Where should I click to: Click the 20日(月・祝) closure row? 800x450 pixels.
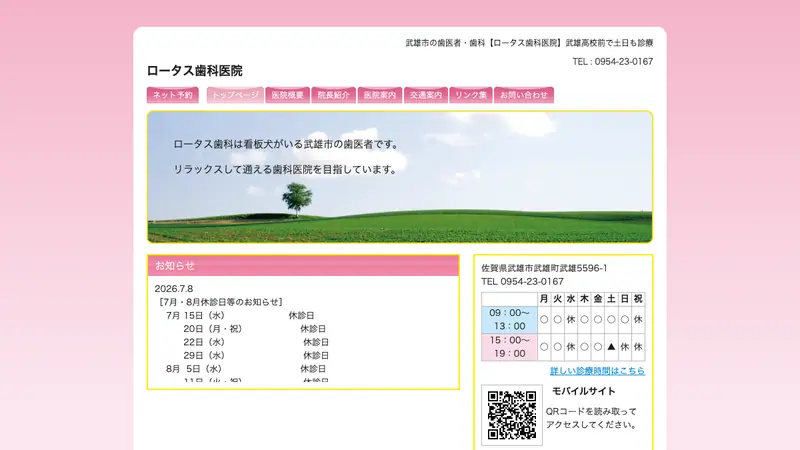click(254, 329)
